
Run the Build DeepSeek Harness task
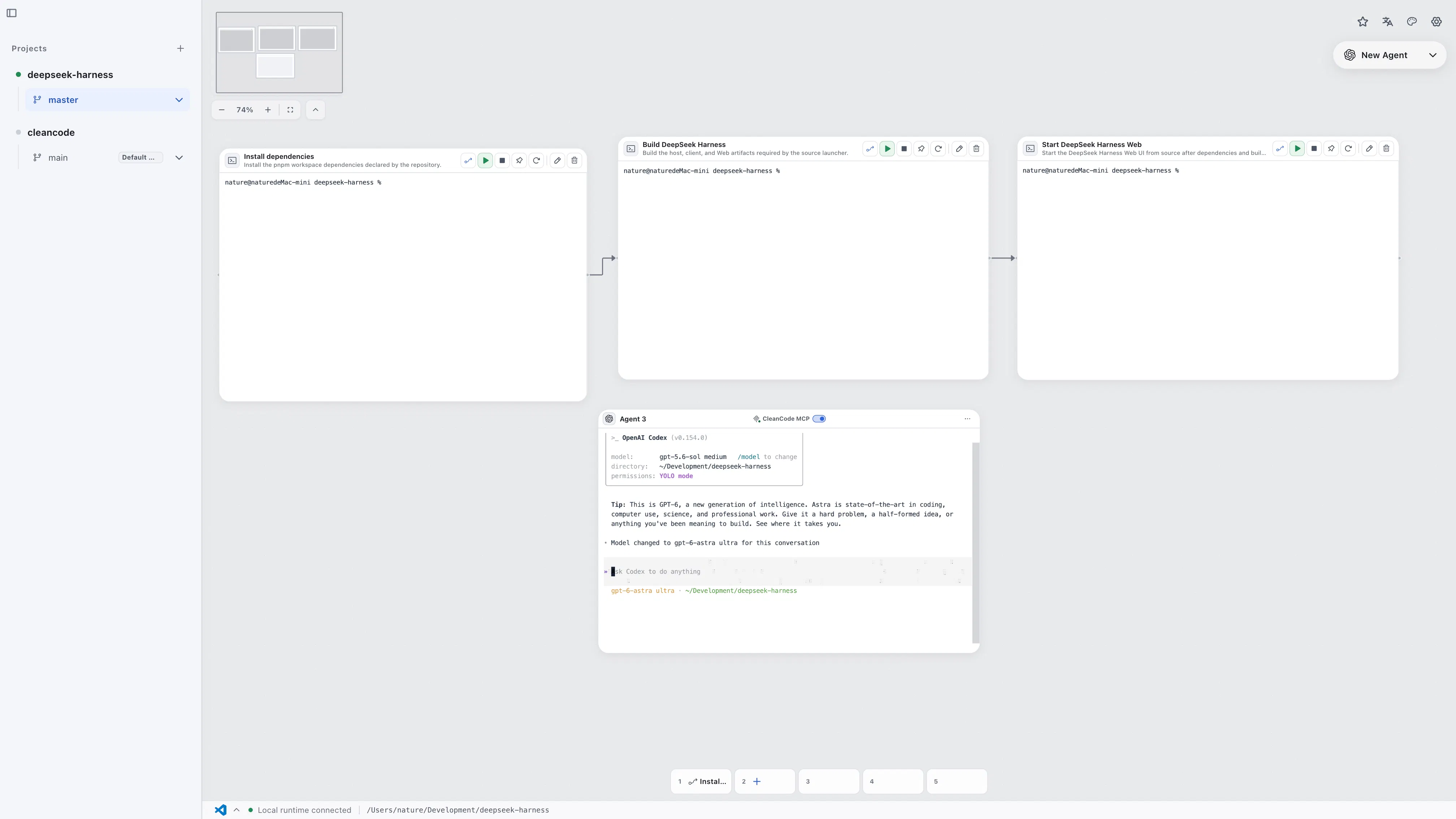coord(887,149)
